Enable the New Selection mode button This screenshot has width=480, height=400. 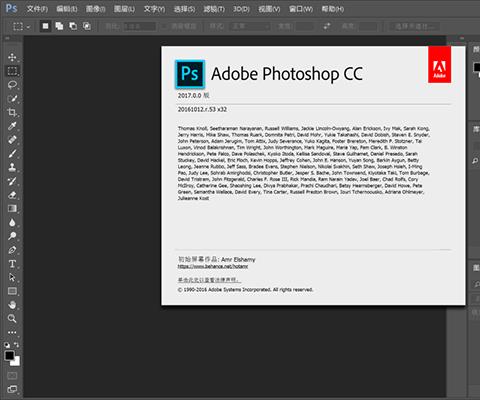46,26
